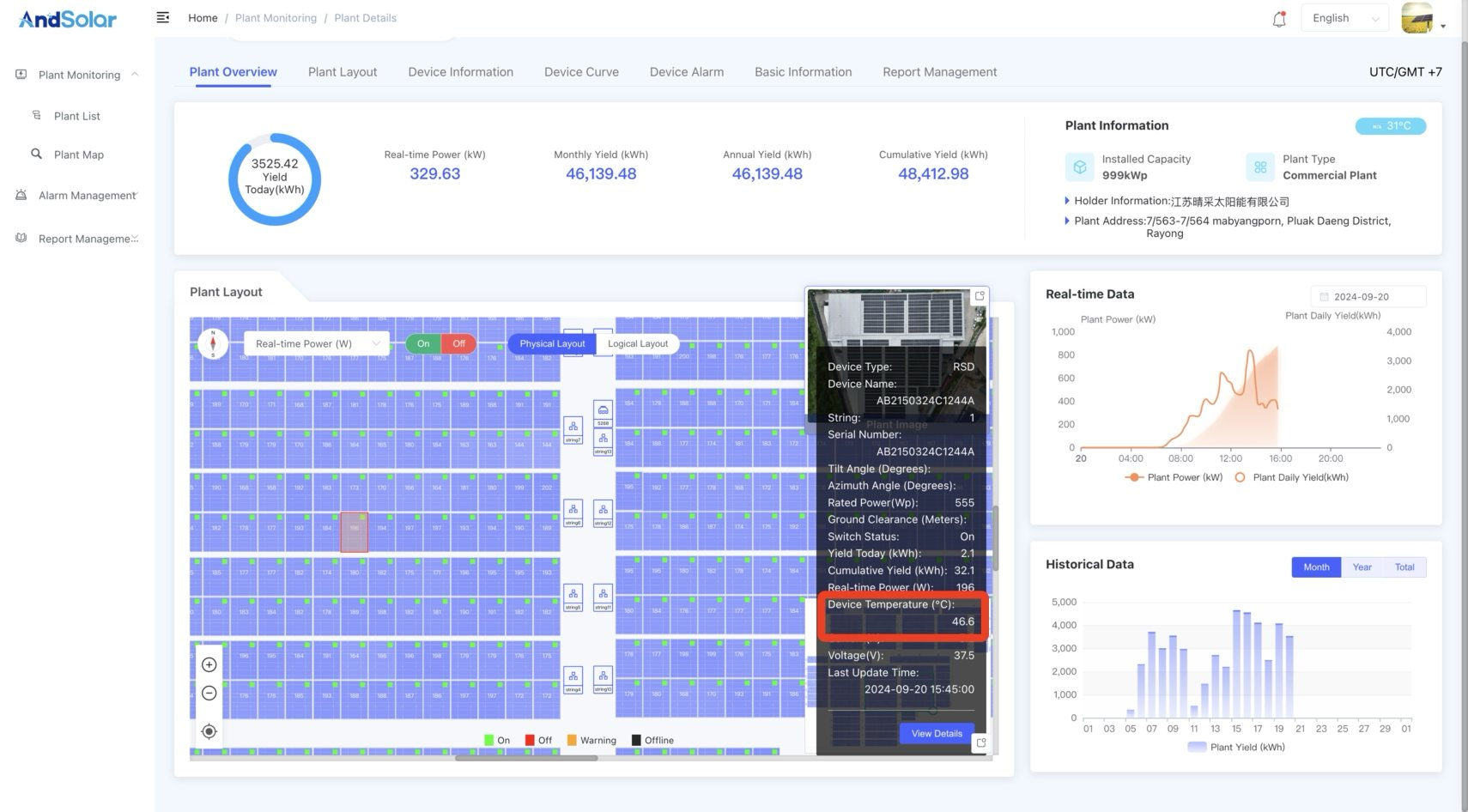Select the string13 combiner icon
This screenshot has height=812, width=1468.
point(604,441)
